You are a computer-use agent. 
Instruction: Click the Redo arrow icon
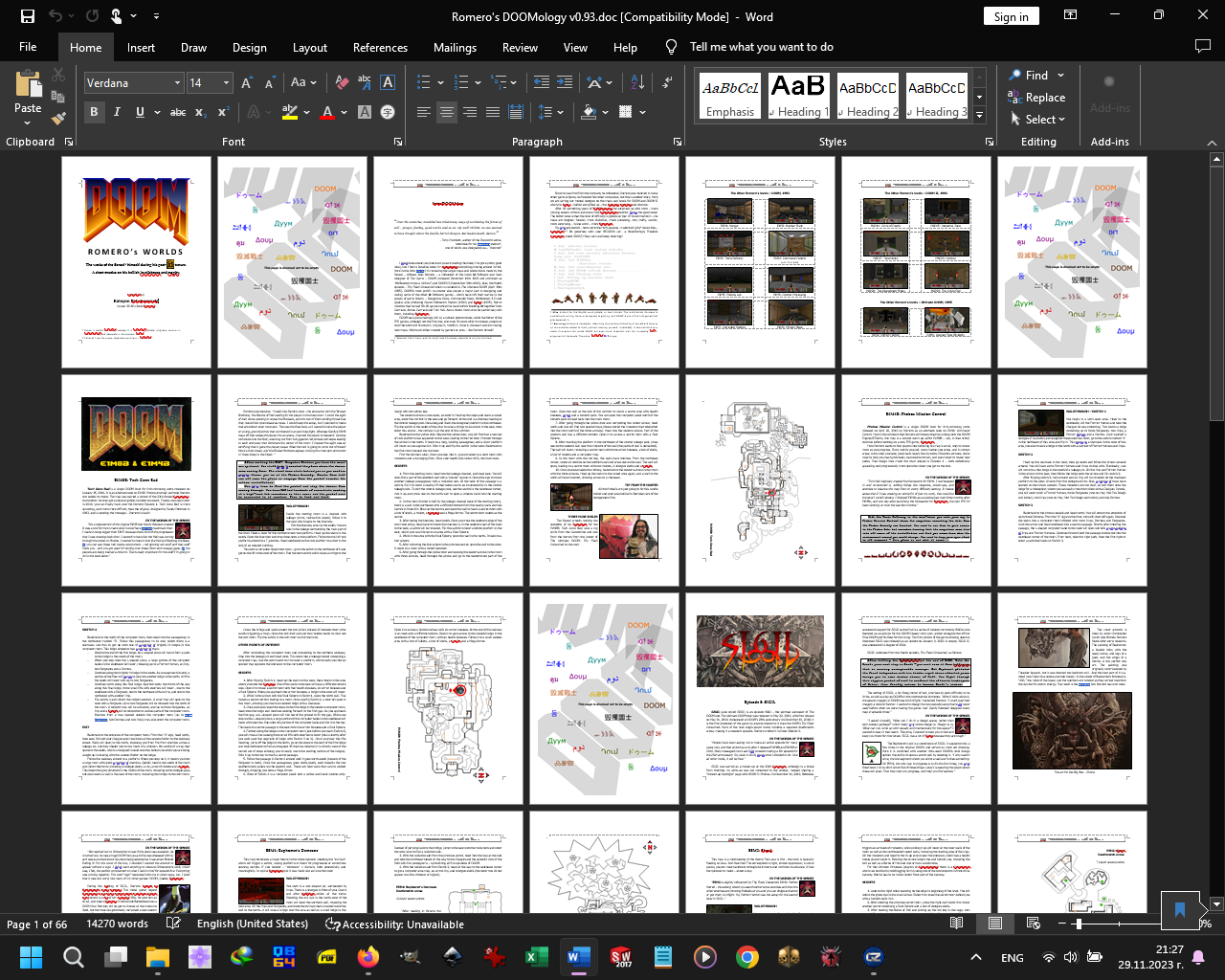pyautogui.click(x=92, y=16)
